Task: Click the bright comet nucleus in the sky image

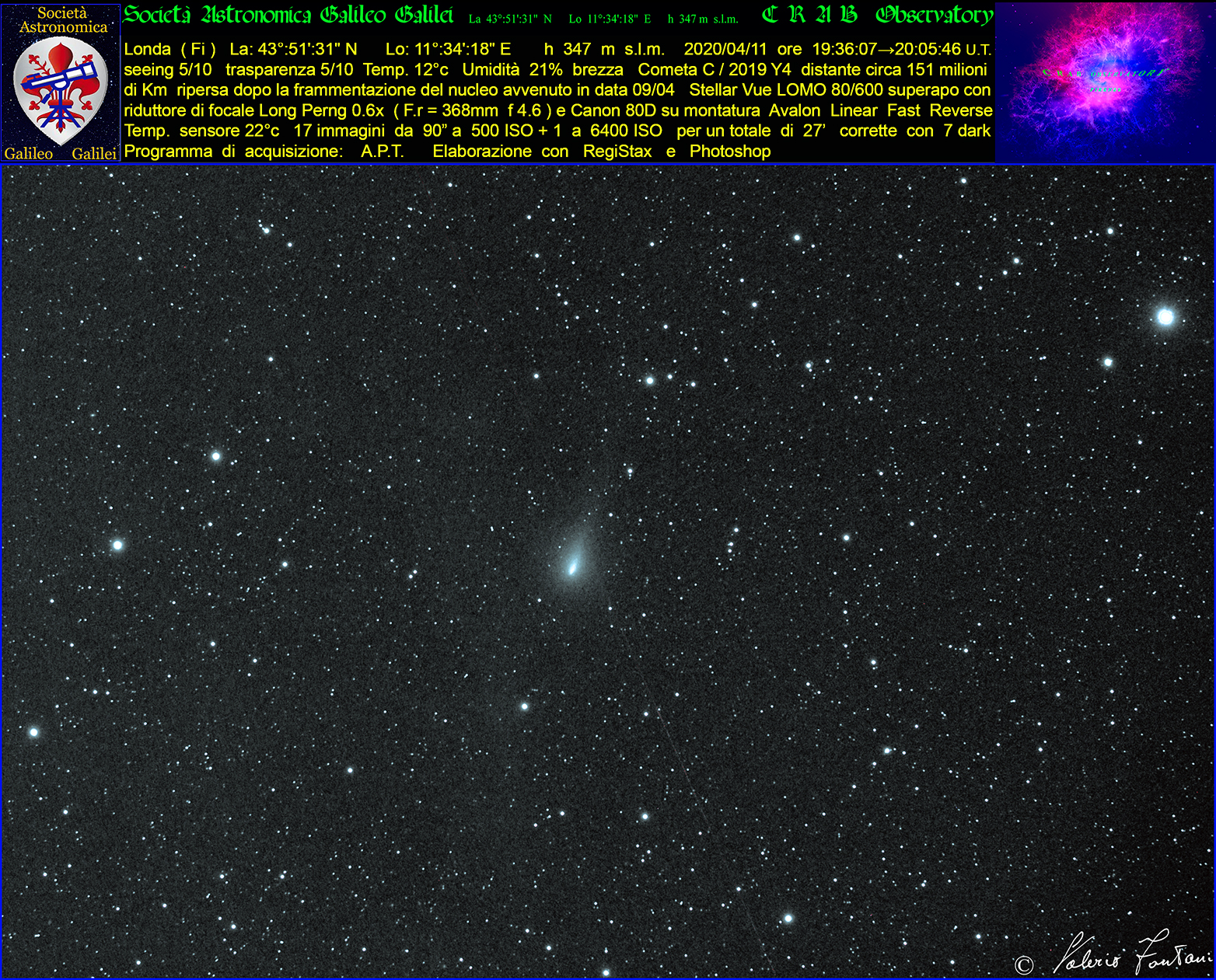Action: [573, 567]
